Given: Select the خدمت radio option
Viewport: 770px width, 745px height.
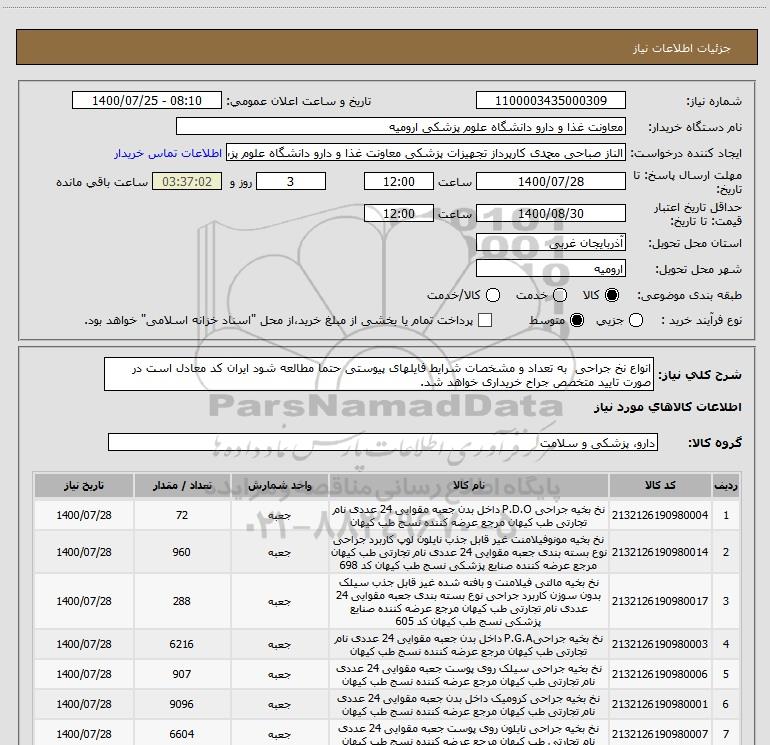Looking at the screenshot, I should click(560, 296).
